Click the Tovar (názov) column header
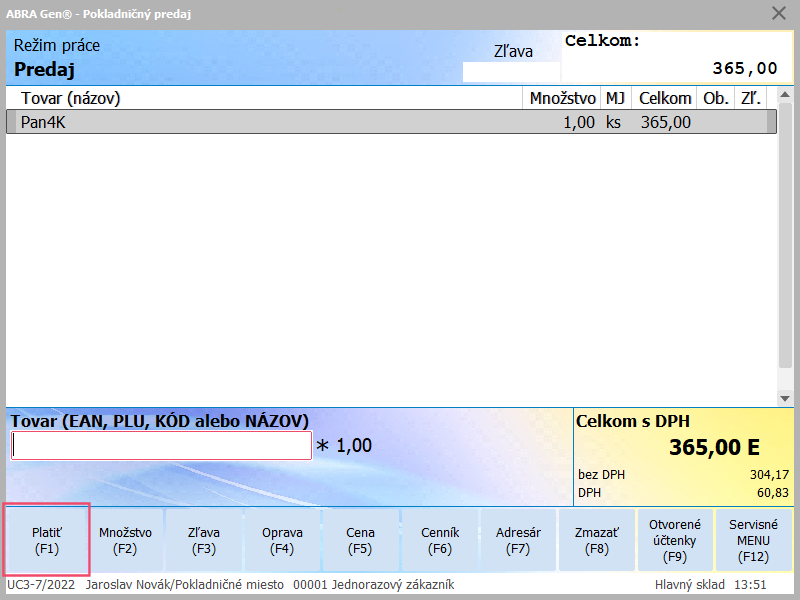The width and height of the screenshot is (800, 600). pos(265,98)
